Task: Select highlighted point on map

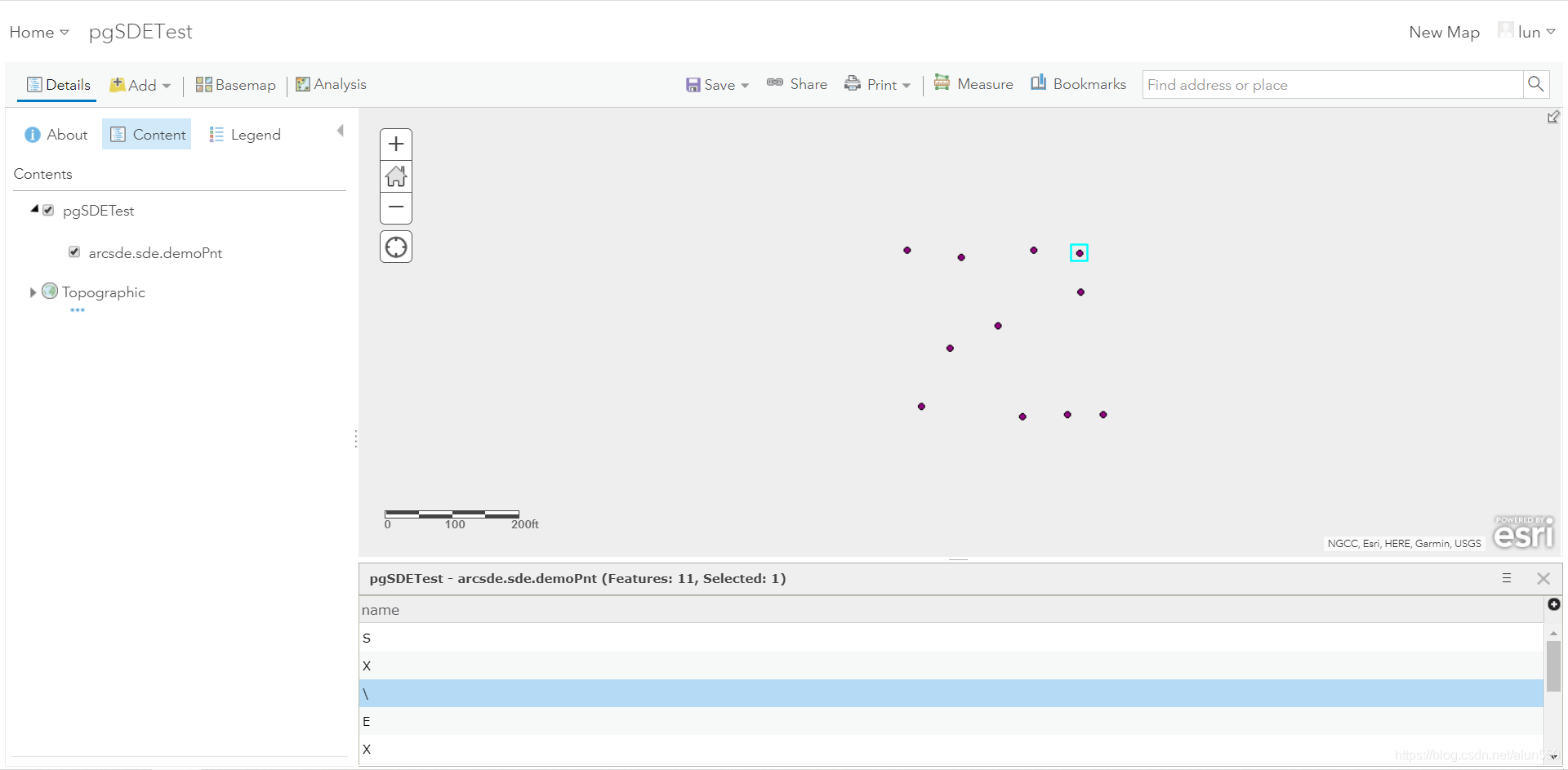Action: point(1080,253)
